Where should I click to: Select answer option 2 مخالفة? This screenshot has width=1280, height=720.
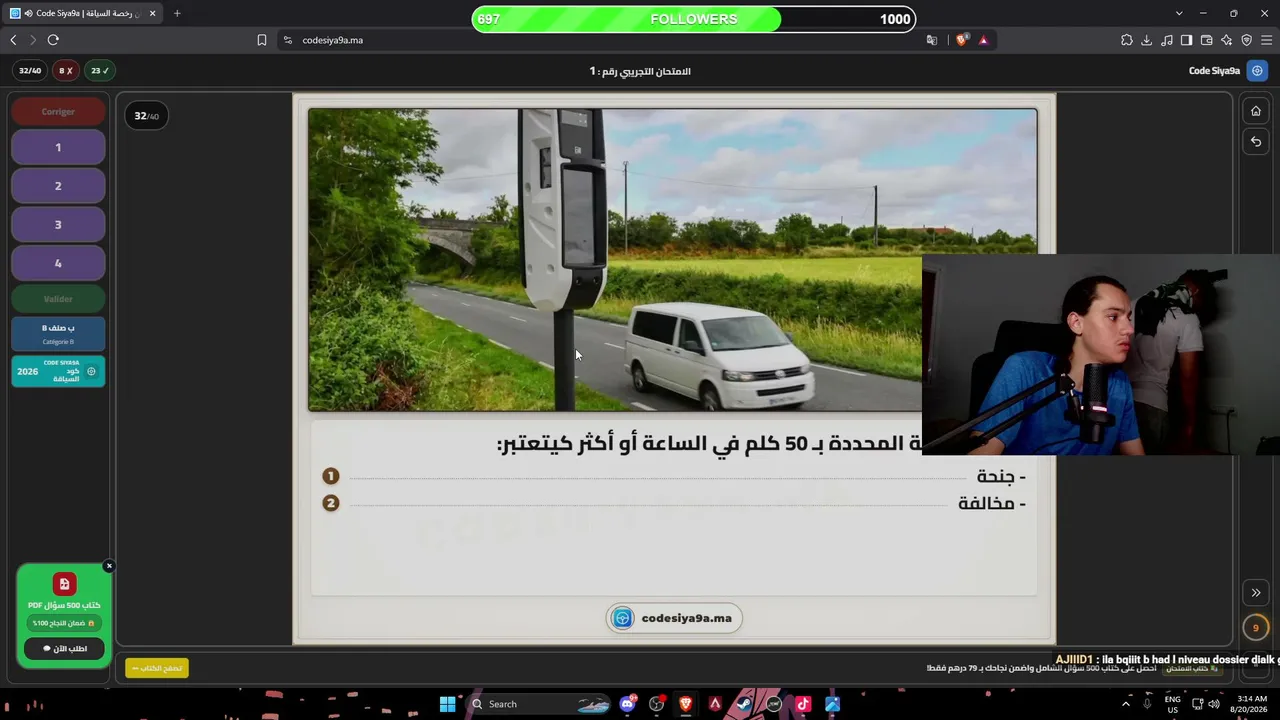[676, 504]
